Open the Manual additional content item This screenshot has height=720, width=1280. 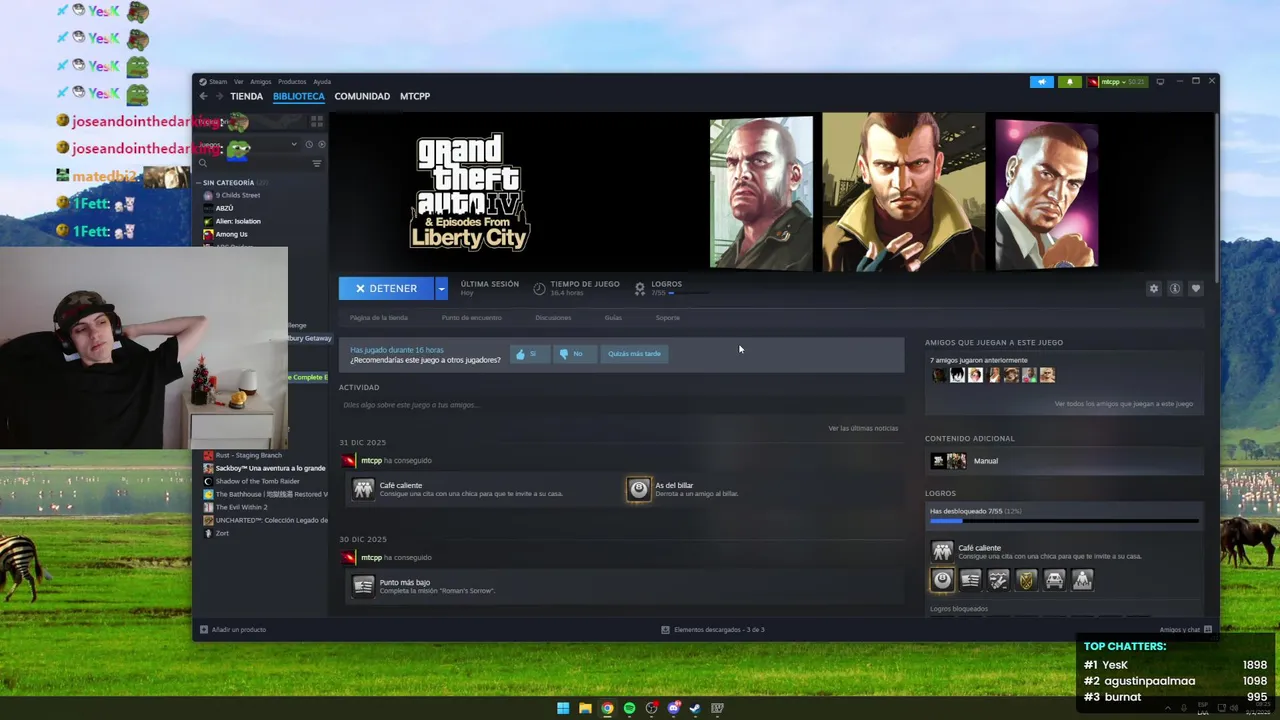(x=1064, y=461)
